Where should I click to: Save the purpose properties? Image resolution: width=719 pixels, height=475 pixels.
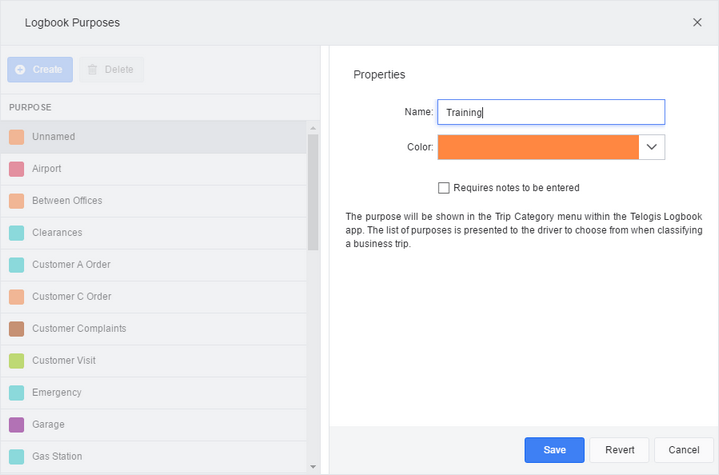554,450
